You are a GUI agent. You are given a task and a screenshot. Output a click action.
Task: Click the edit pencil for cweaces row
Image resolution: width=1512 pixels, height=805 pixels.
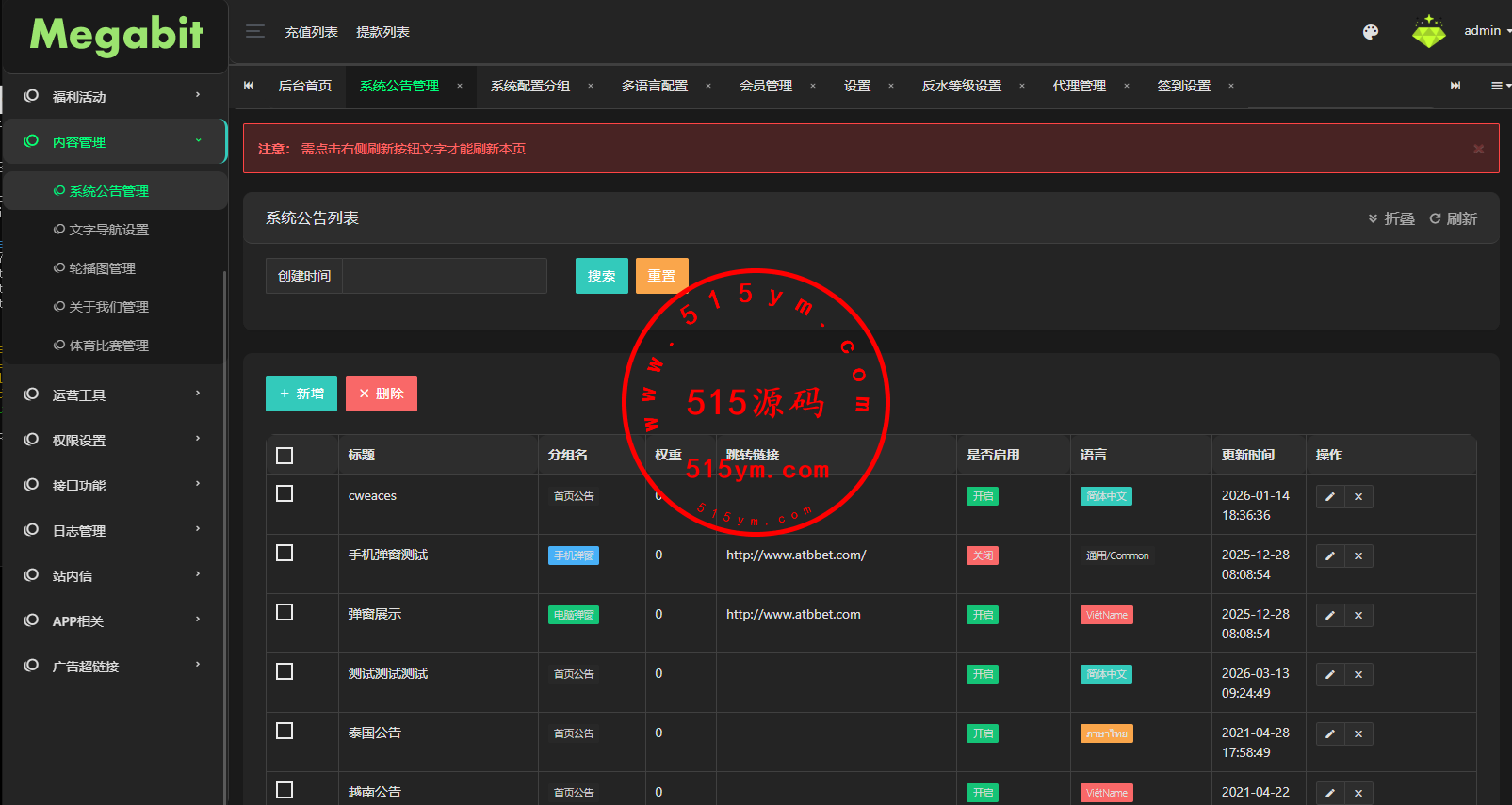[1330, 497]
